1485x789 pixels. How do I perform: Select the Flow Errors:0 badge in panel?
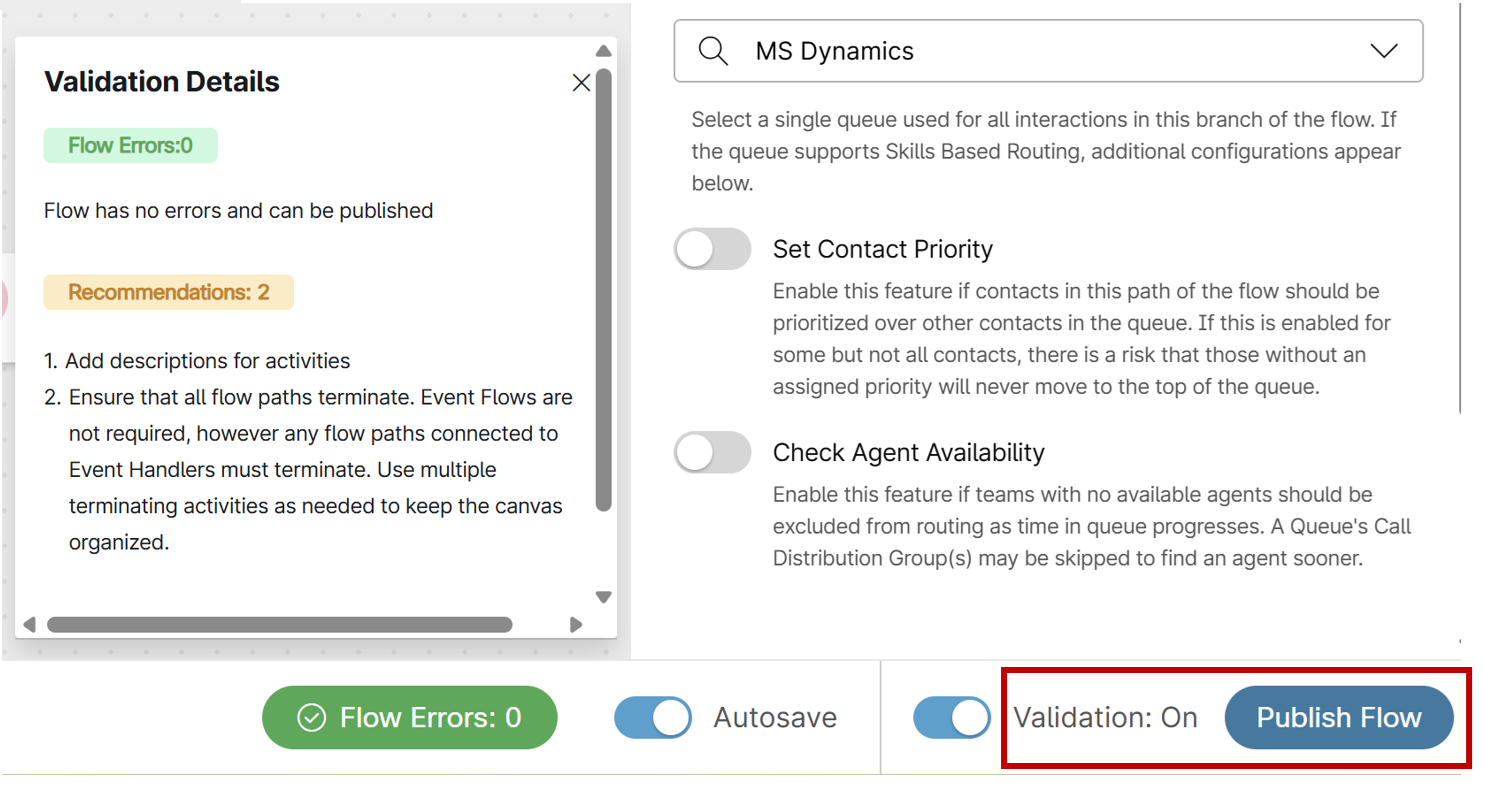point(130,146)
